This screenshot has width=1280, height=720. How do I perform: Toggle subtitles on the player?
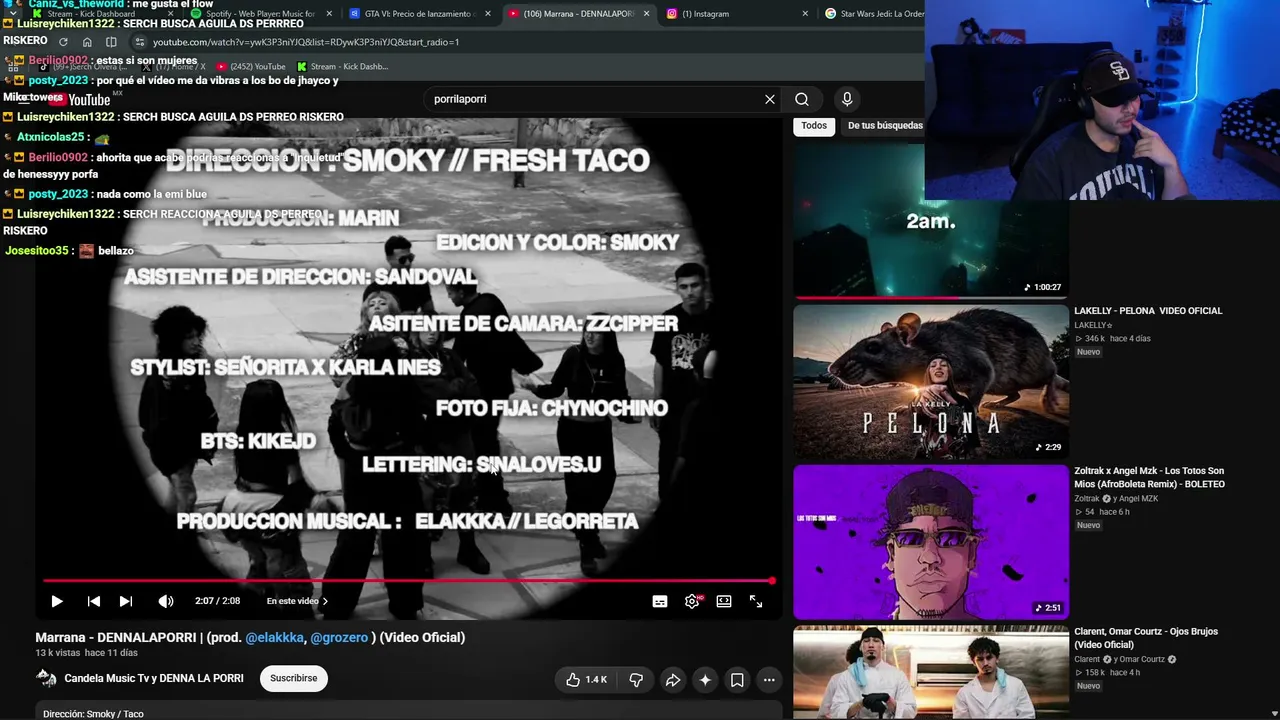[x=660, y=601]
